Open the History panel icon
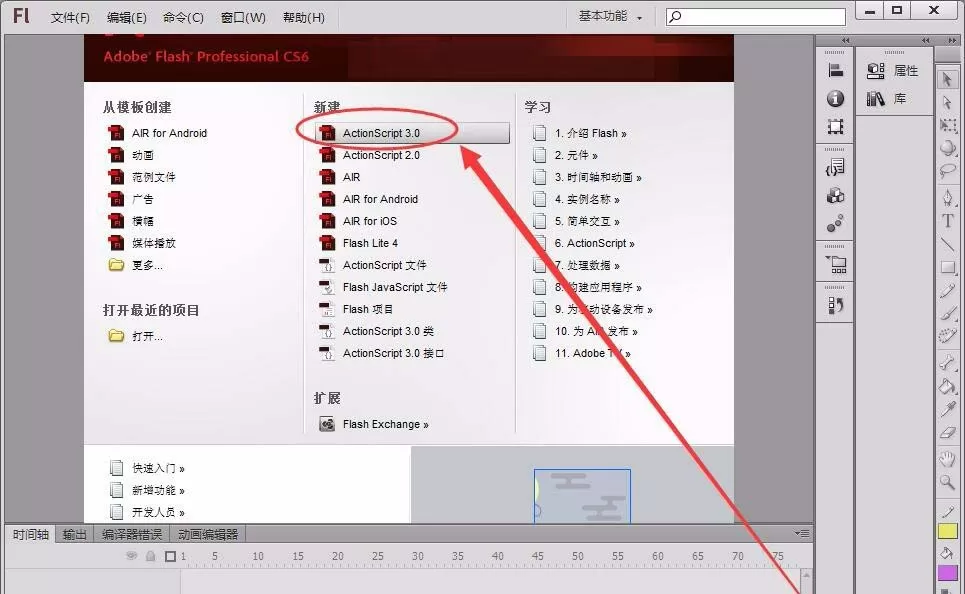This screenshot has height=594, width=965. (x=835, y=305)
